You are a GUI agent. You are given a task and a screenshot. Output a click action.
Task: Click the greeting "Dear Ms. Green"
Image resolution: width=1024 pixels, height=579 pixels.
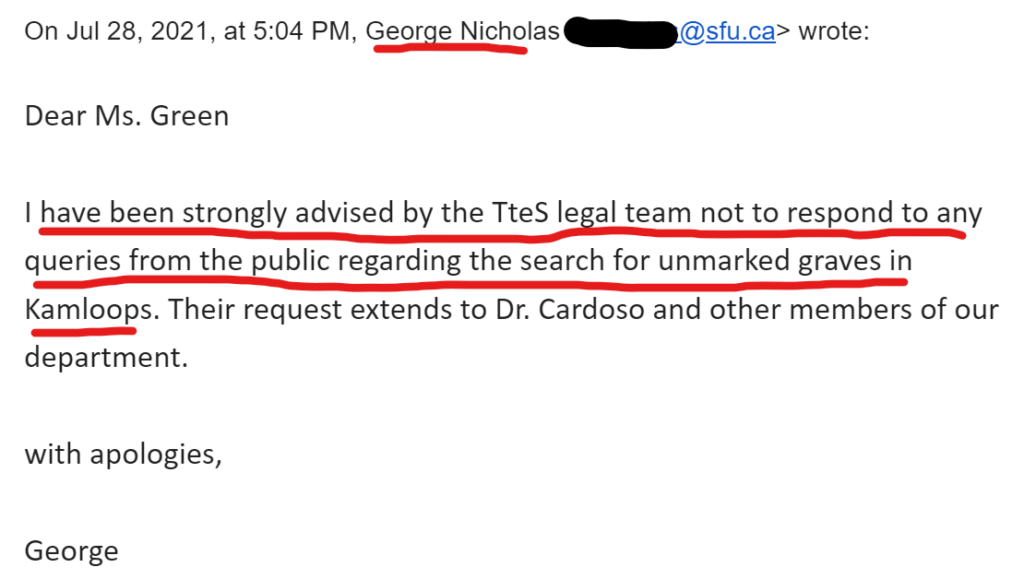point(127,116)
